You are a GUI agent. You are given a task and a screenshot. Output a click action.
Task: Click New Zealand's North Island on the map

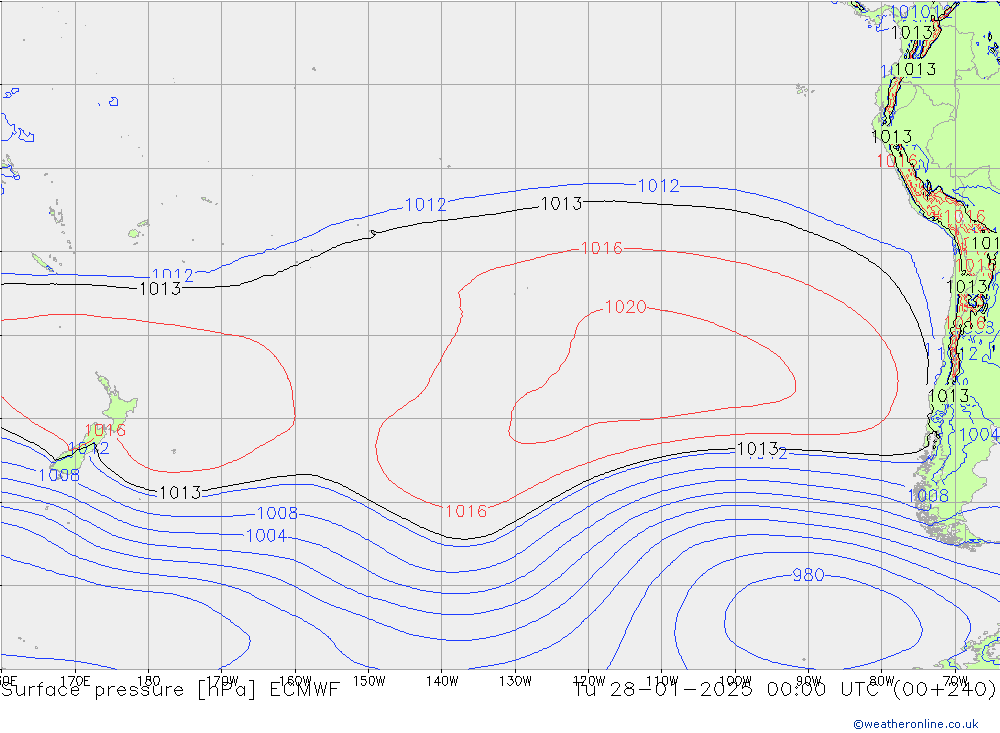coord(120,405)
